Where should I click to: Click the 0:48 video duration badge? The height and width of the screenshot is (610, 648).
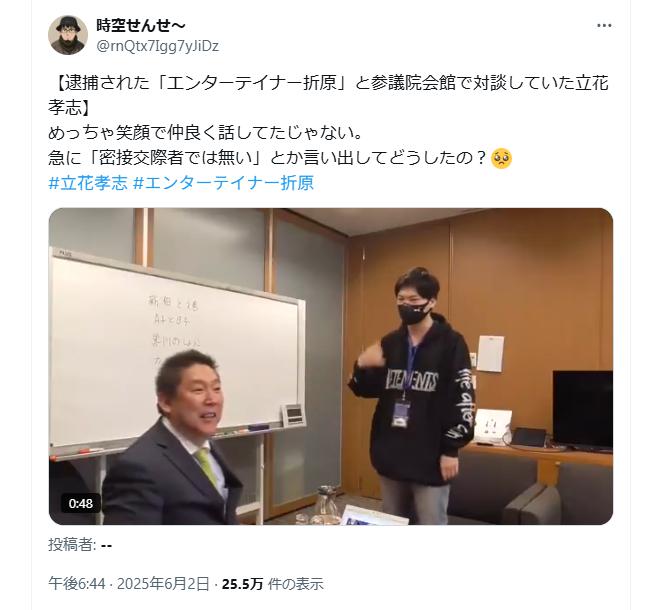81,503
